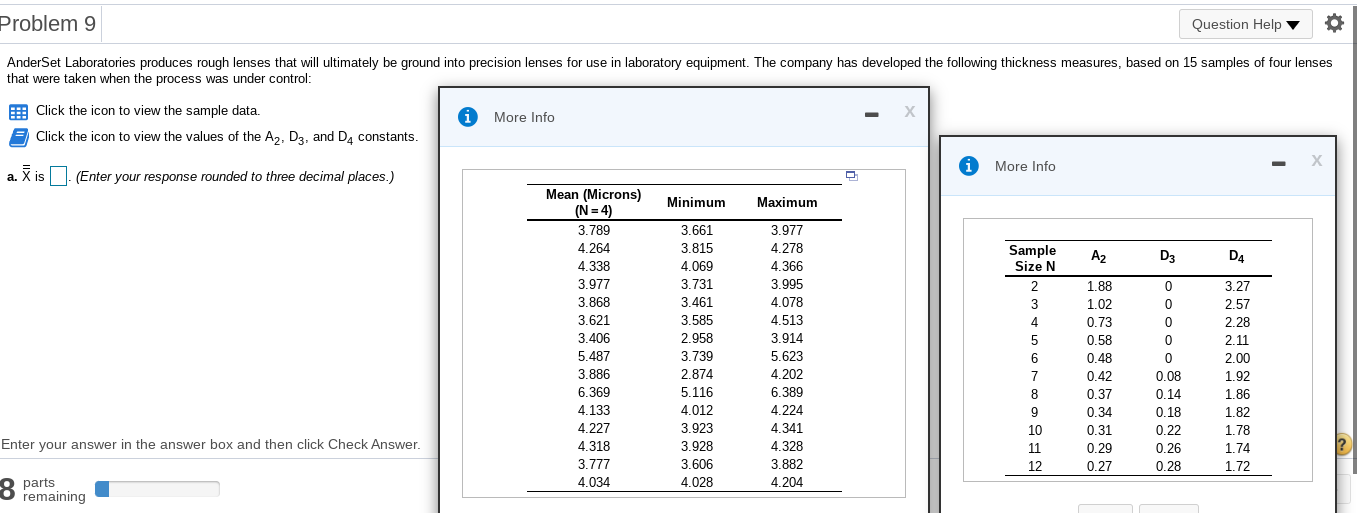Select minimum value 2.958
The width and height of the screenshot is (1357, 513).
tap(697, 338)
